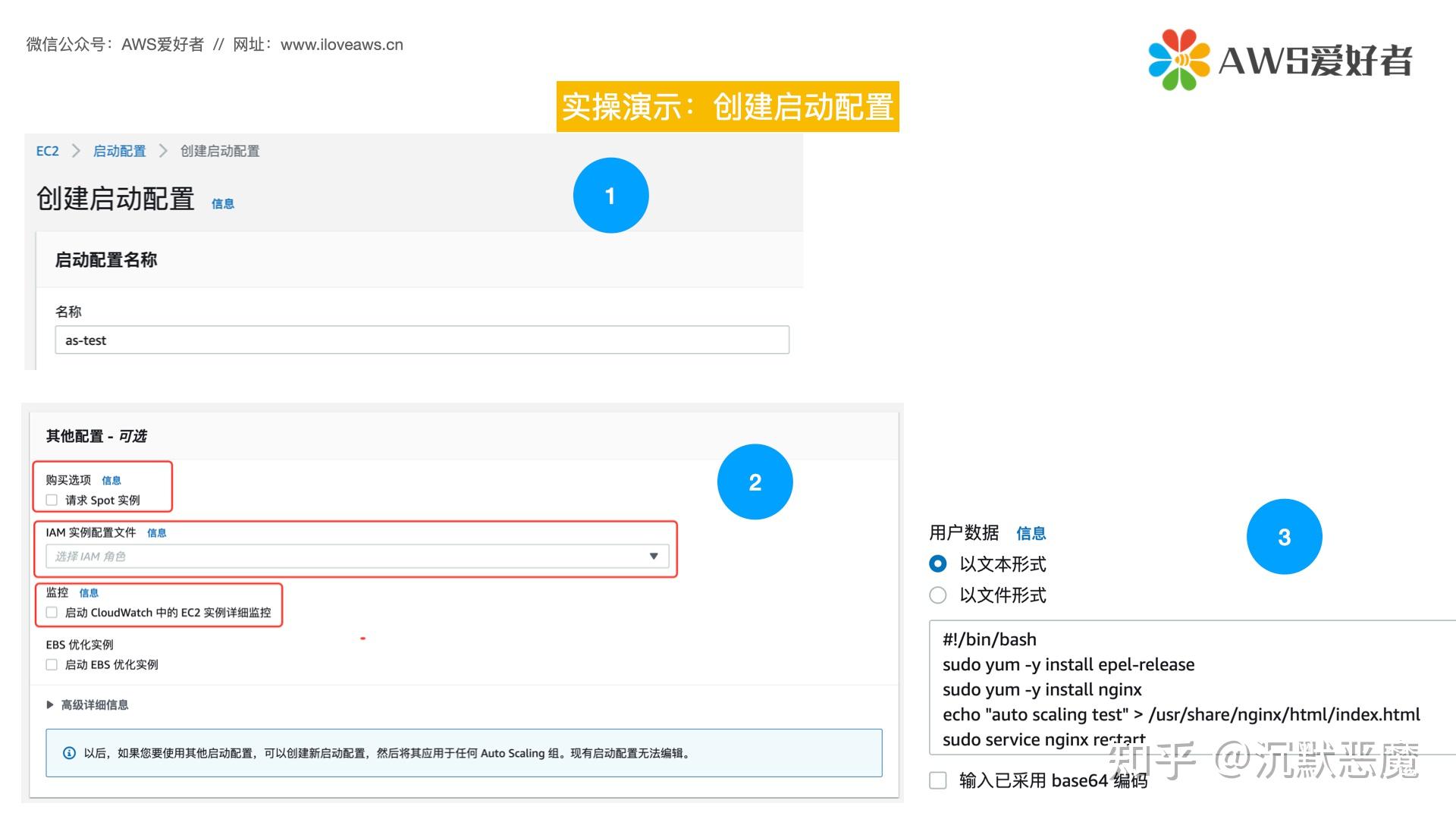Viewport: 1456px width, 819px height.
Task: Click the EBS 优化实例 label
Action: (80, 645)
